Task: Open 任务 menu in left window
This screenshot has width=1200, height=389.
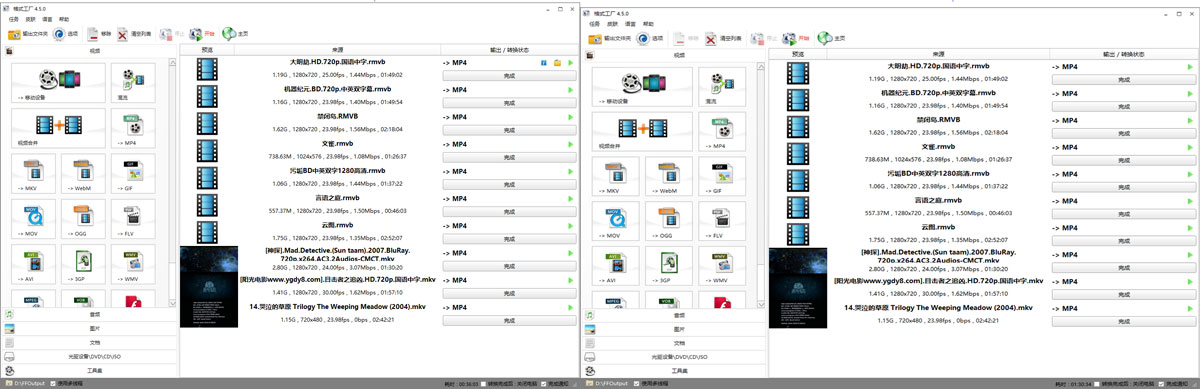Action: tap(14, 19)
